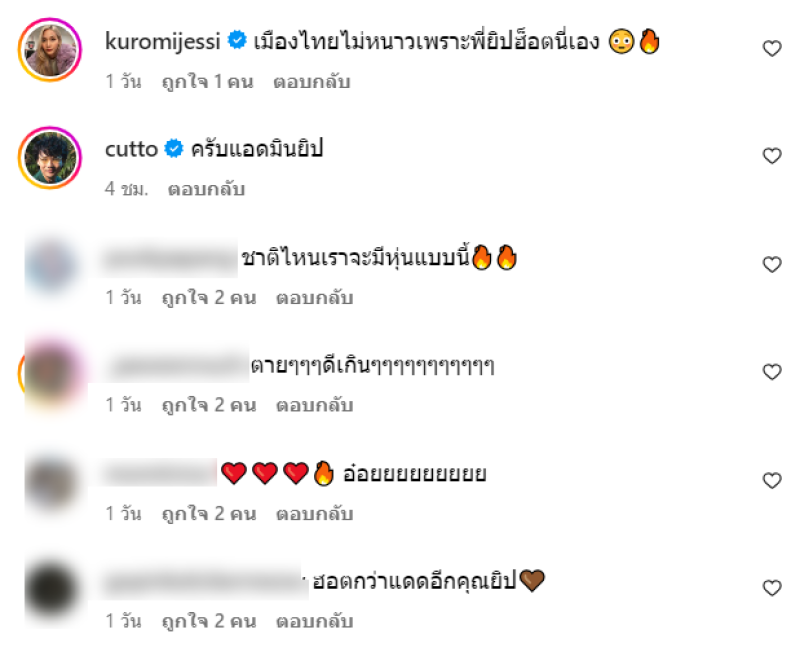The image size is (800, 656).
Task: Heart the อ่อยยยย comment
Action: point(772,480)
